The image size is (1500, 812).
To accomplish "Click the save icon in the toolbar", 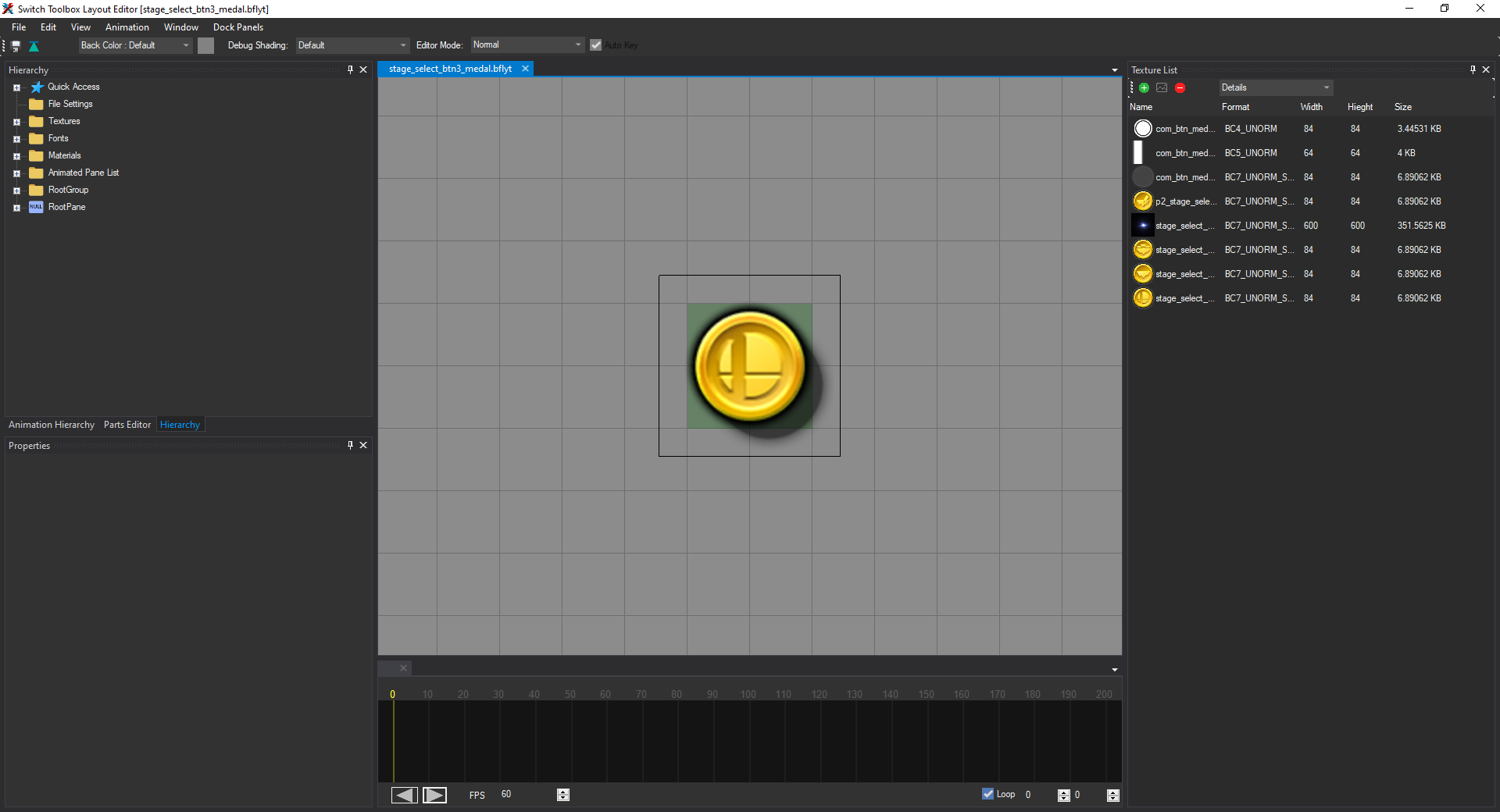I will click(x=16, y=46).
